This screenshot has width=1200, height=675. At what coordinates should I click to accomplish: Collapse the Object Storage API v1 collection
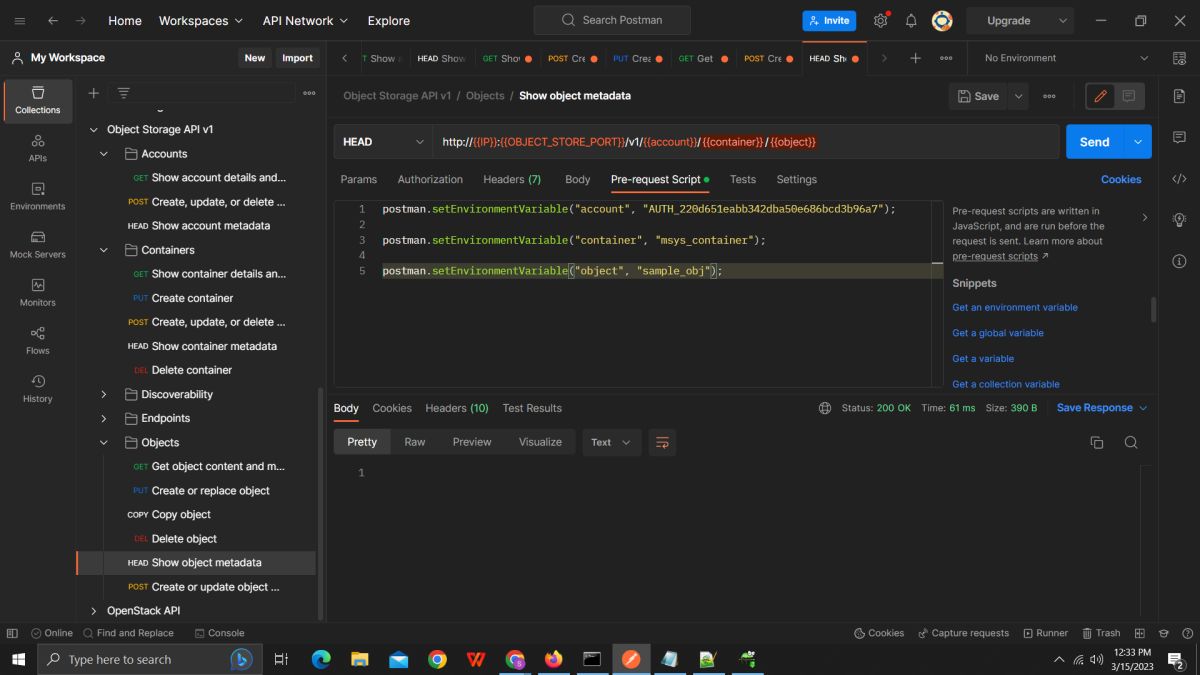point(94,130)
